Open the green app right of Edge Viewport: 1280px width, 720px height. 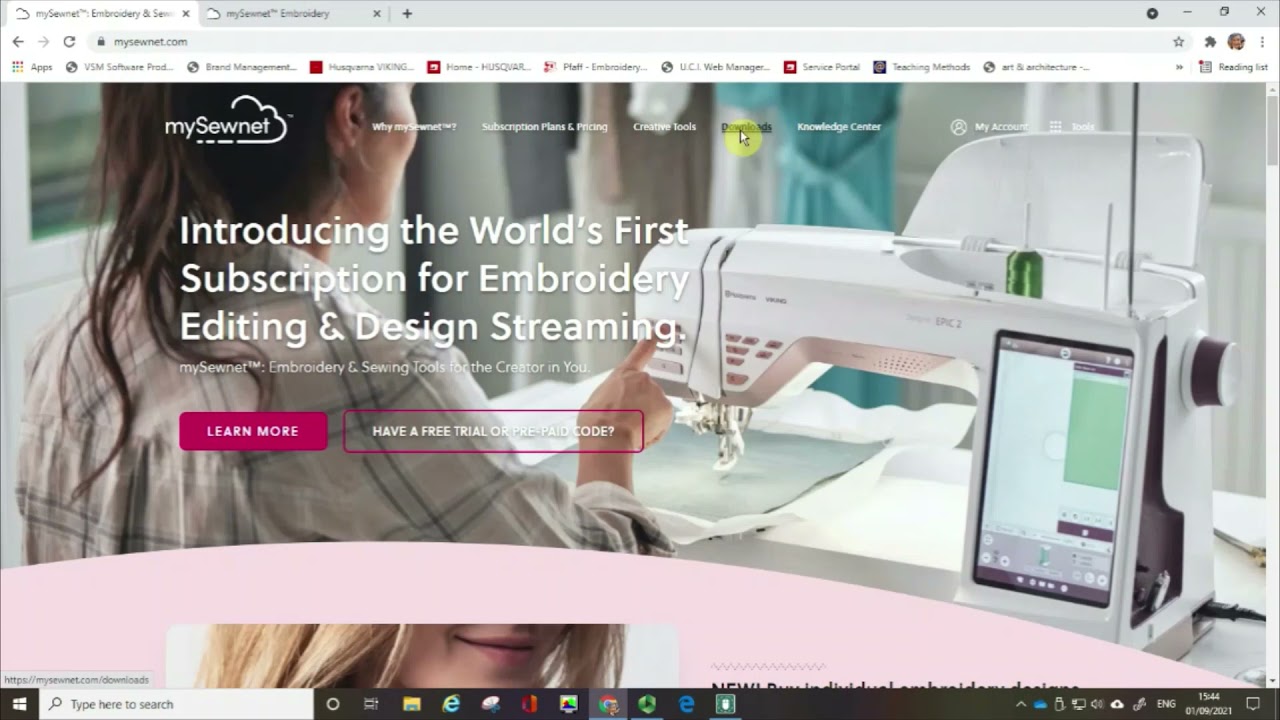coord(725,704)
